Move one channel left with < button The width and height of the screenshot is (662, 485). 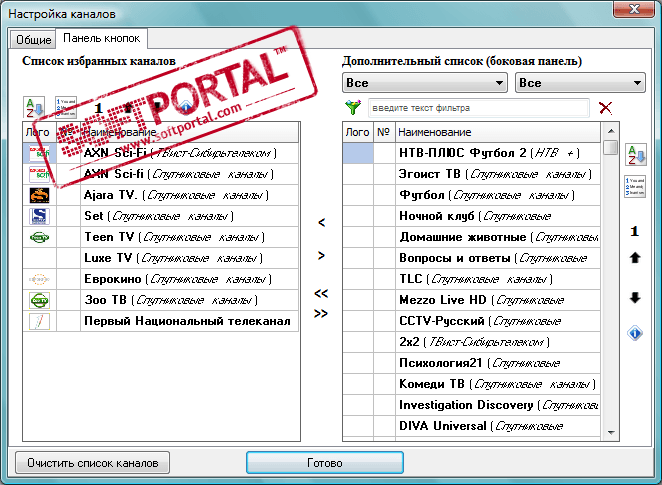321,222
